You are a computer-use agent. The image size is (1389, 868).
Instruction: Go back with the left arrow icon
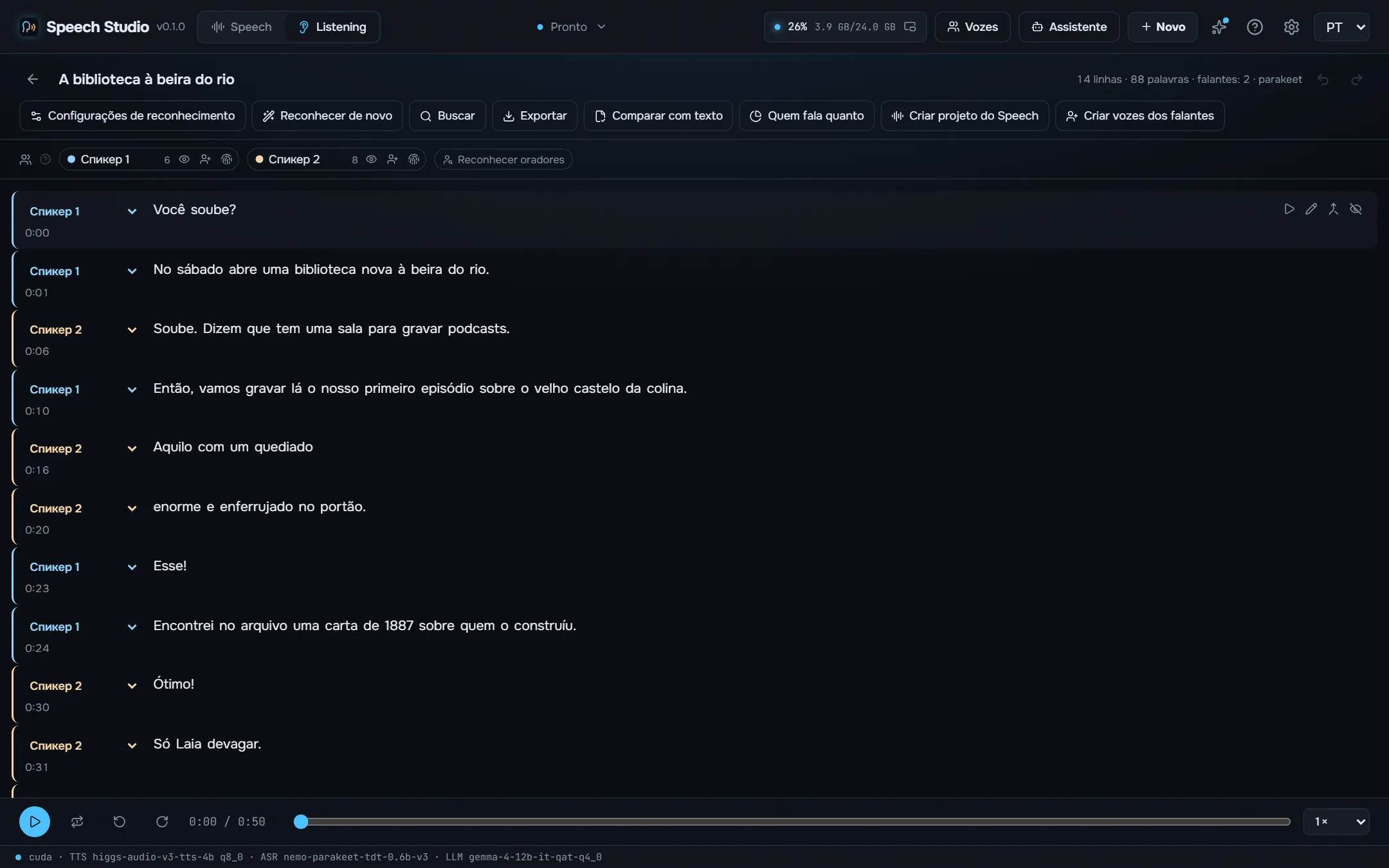[33, 79]
